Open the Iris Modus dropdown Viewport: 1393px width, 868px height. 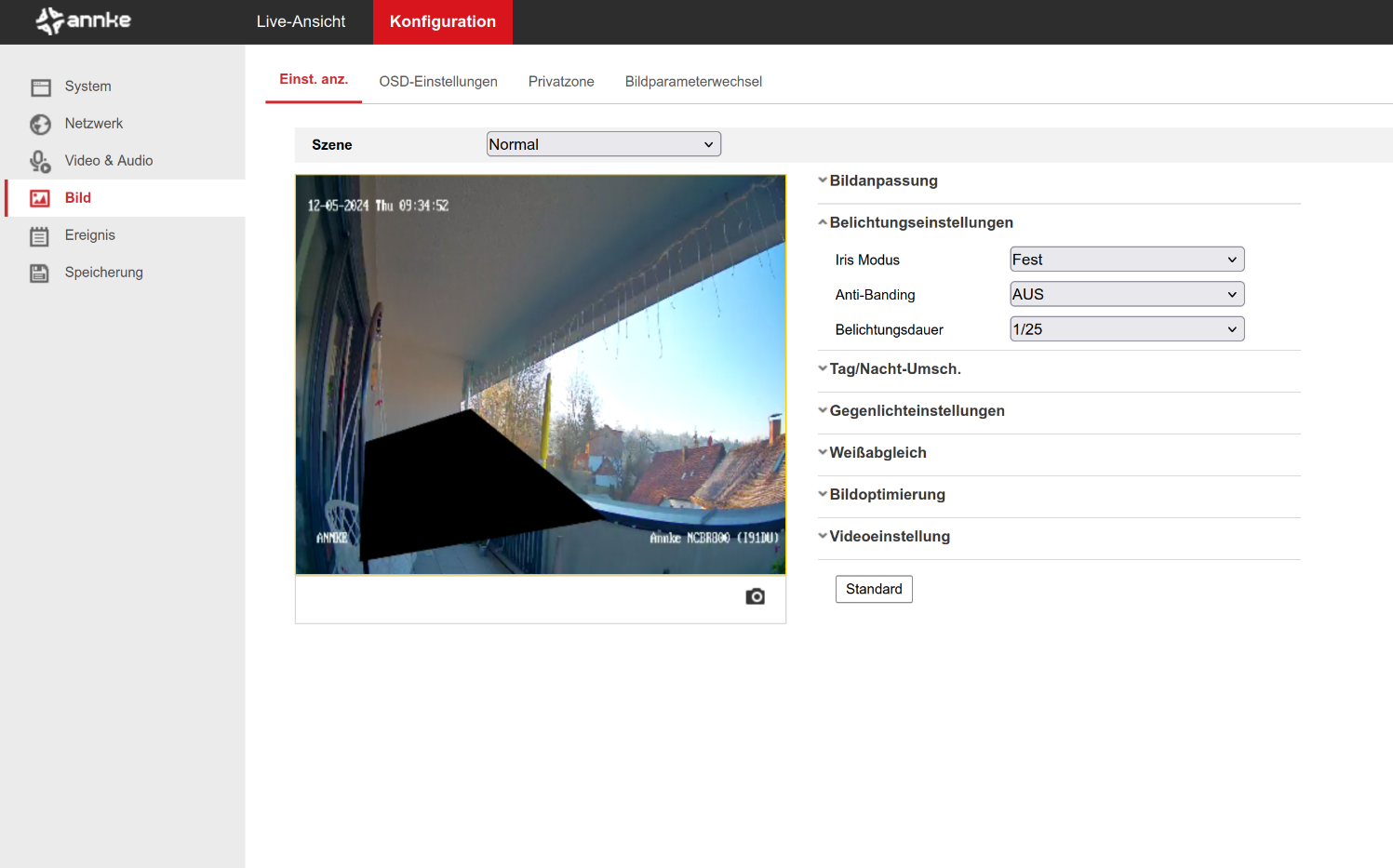coord(1127,260)
